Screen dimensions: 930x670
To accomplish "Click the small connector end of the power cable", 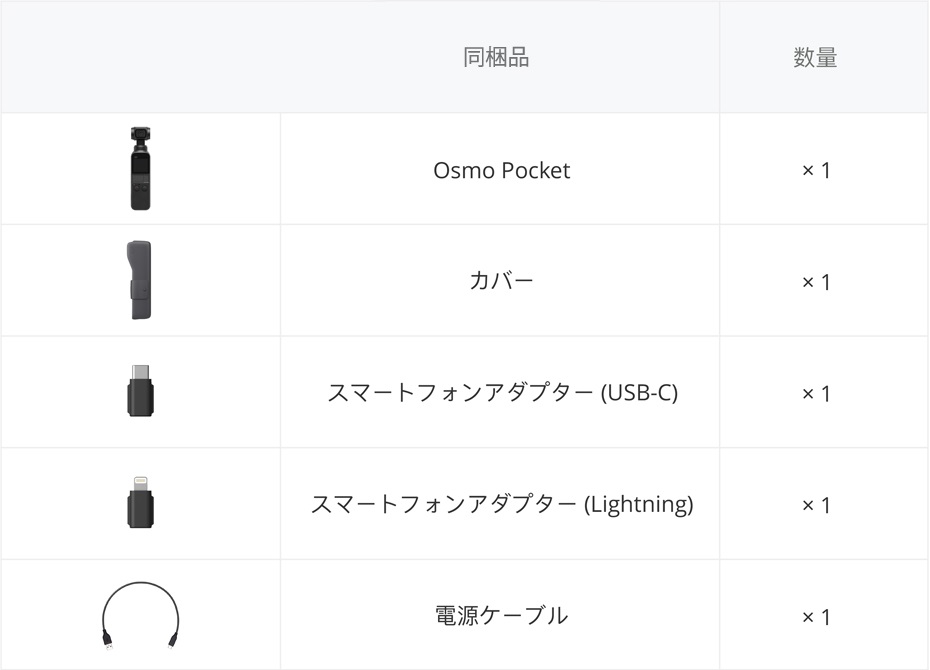I will pos(172,642).
